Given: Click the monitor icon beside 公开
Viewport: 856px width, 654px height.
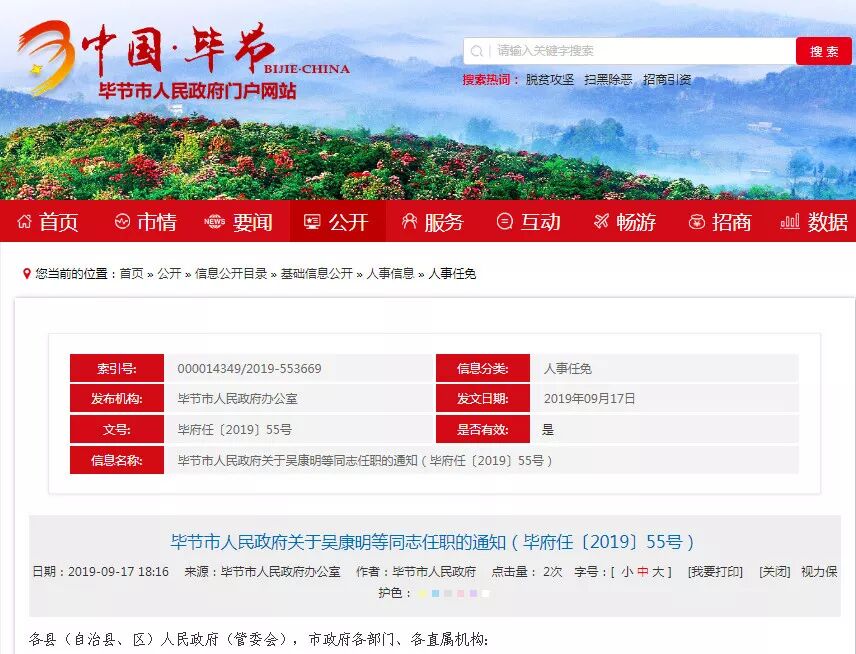Looking at the screenshot, I should point(312,221).
